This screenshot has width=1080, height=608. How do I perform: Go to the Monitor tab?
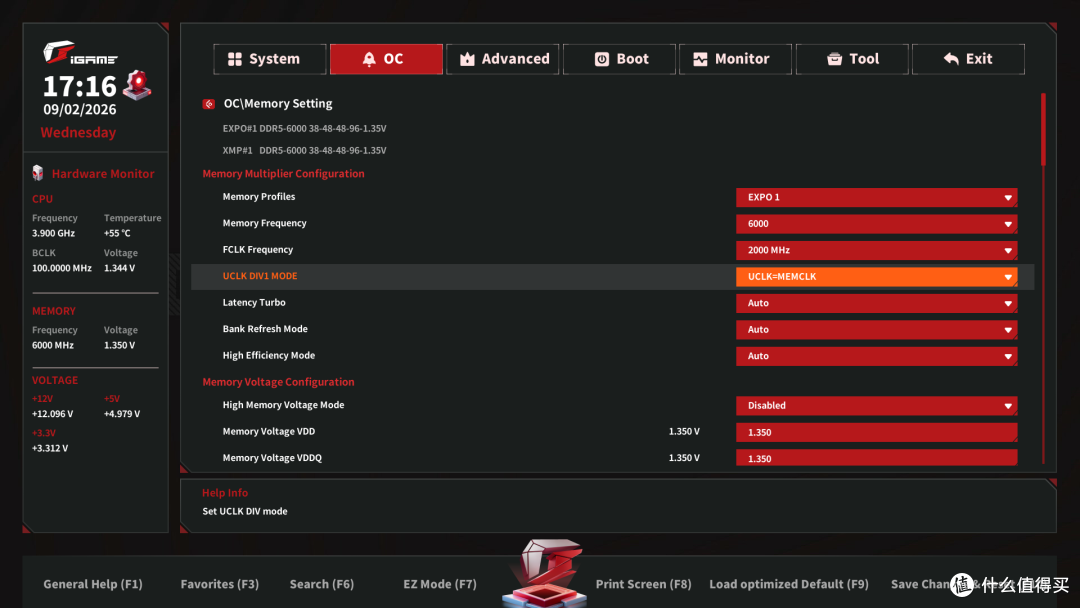736,59
